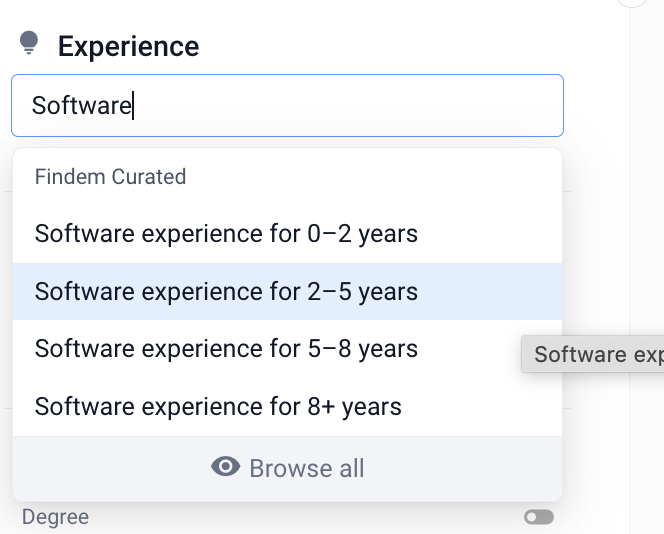
Task: Toggle the Degree switch on
Action: [x=539, y=517]
